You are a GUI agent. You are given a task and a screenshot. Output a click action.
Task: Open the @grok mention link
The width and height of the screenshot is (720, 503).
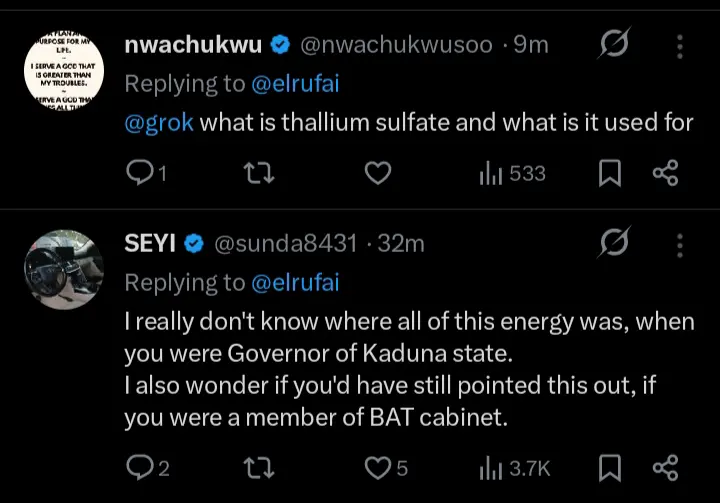point(160,123)
